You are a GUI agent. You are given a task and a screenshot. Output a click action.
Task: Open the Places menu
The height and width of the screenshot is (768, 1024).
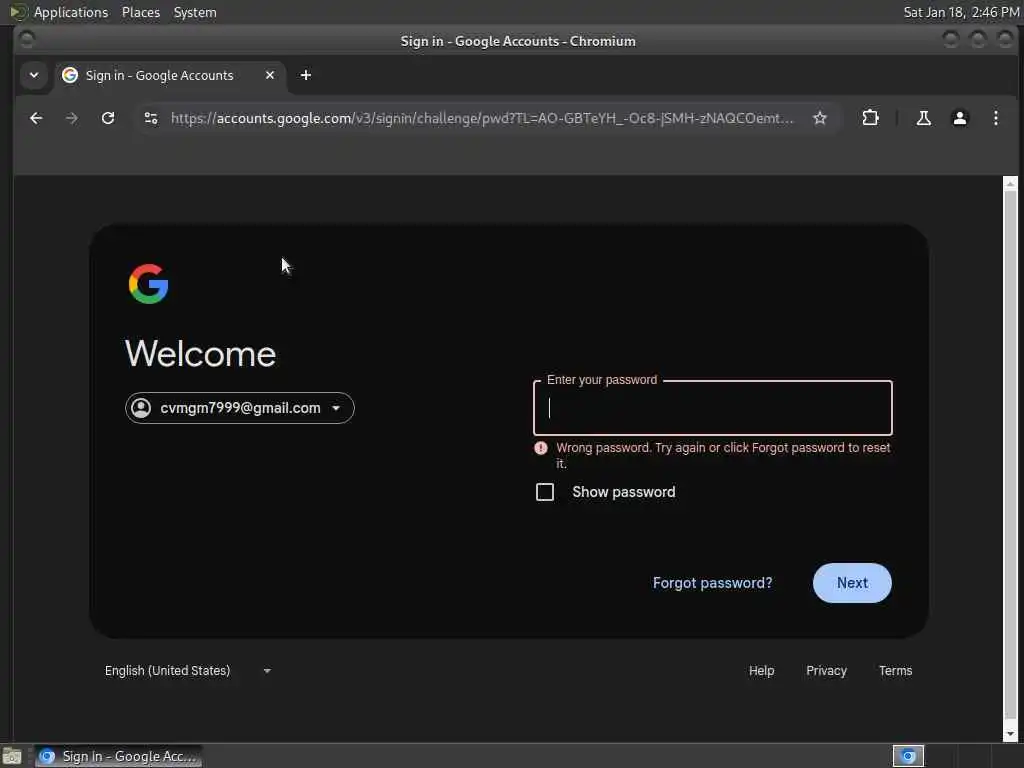140,12
